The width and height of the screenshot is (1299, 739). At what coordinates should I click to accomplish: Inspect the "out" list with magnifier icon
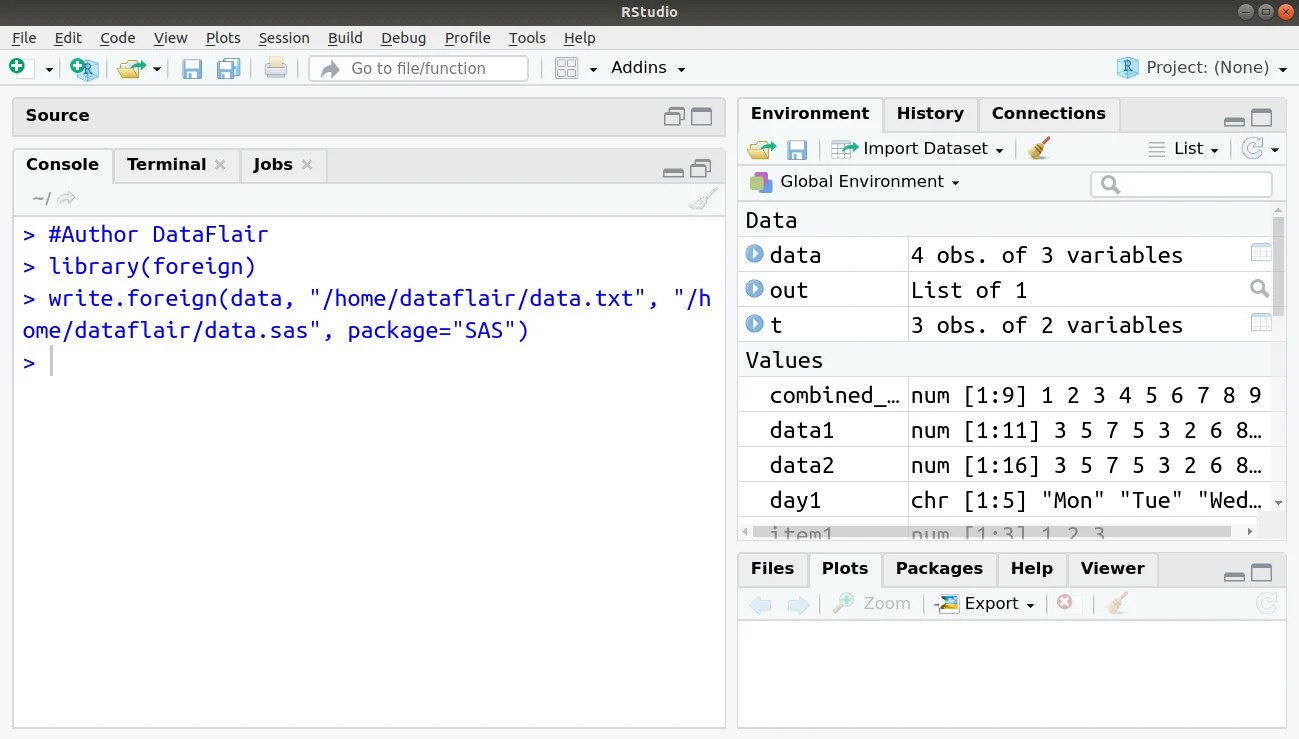point(1259,289)
